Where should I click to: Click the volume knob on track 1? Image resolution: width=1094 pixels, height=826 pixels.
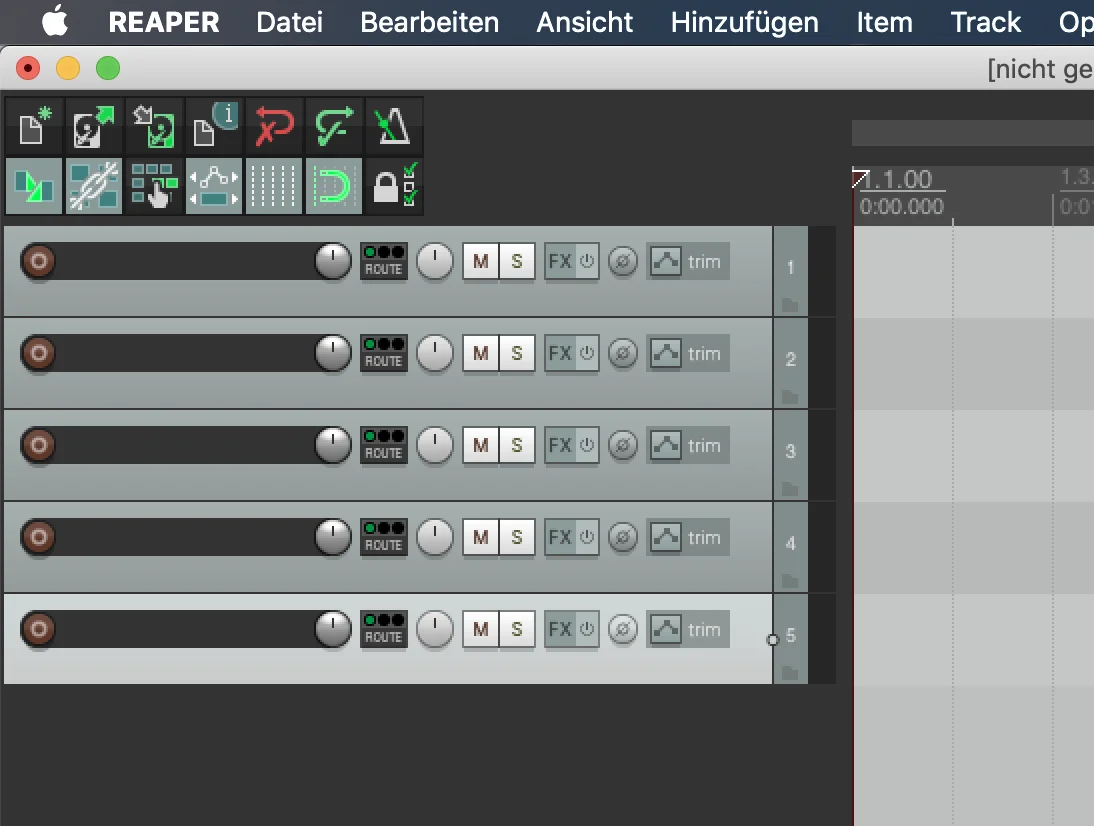(x=334, y=262)
